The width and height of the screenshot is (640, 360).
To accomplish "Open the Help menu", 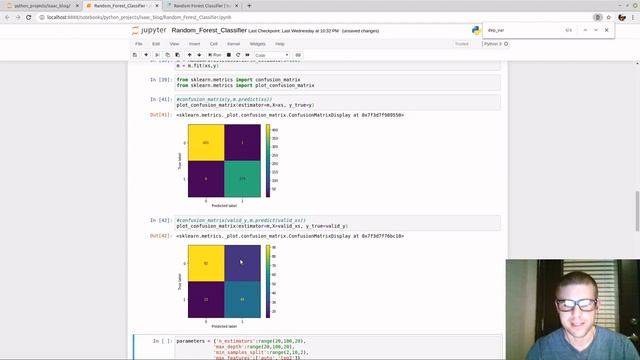I will coord(280,44).
